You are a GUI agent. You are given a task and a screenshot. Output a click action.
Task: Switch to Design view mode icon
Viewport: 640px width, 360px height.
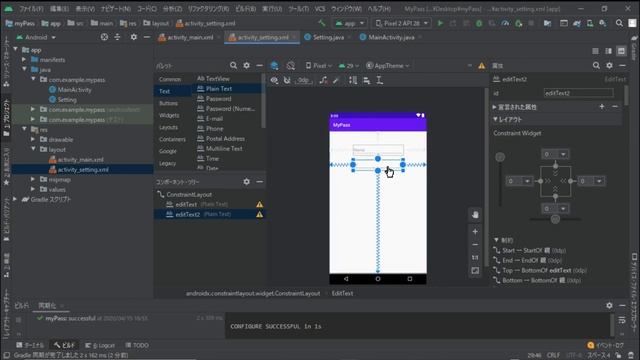622,51
